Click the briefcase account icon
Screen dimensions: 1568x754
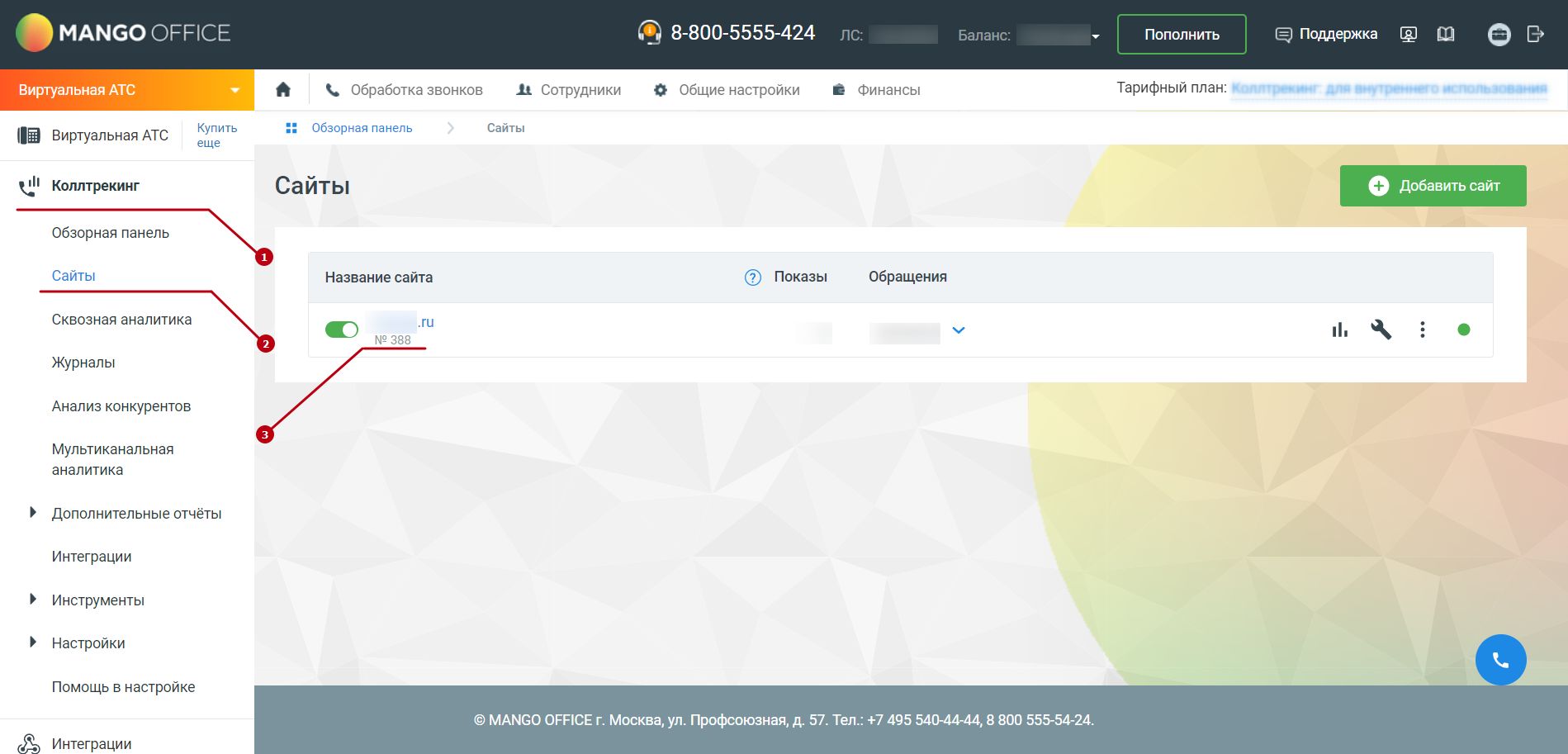point(1499,36)
